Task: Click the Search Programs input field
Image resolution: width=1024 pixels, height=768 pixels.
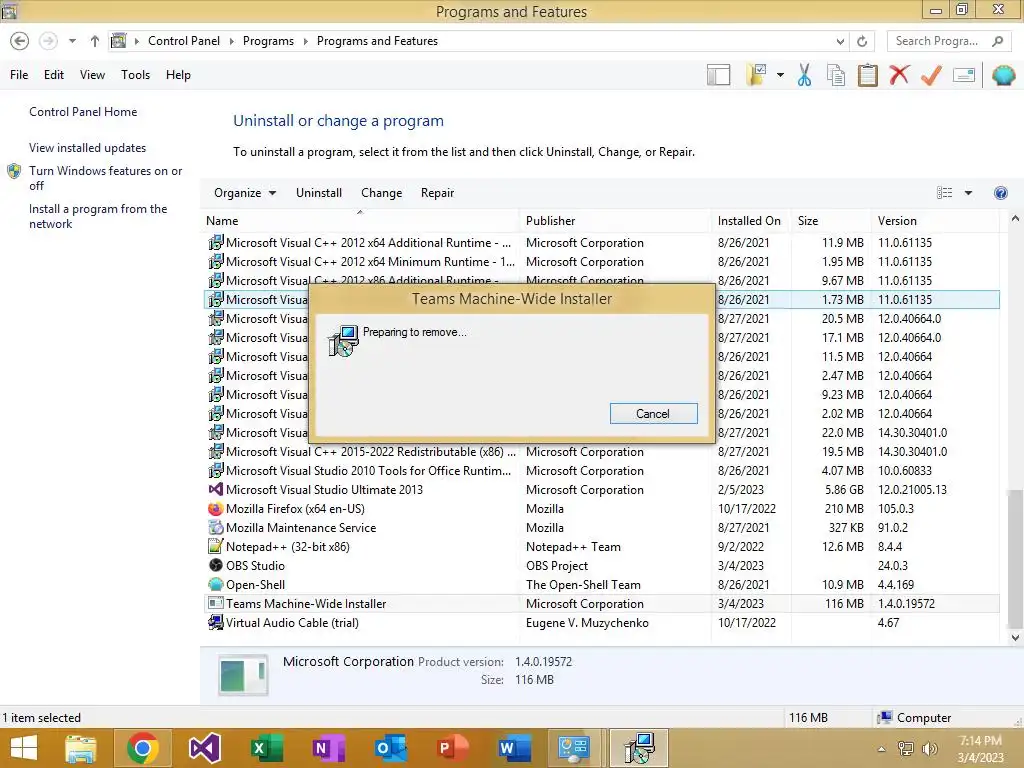Action: tap(937, 41)
